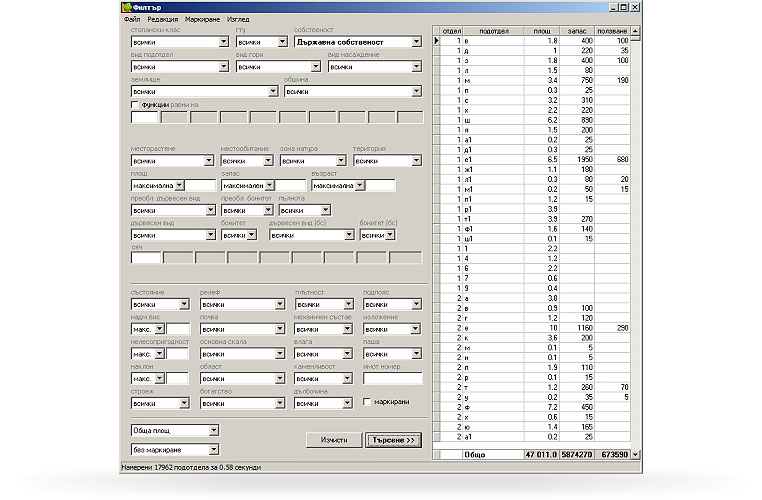
Task: Toggle the 'маркирани' checkbox
Action: tap(367, 403)
